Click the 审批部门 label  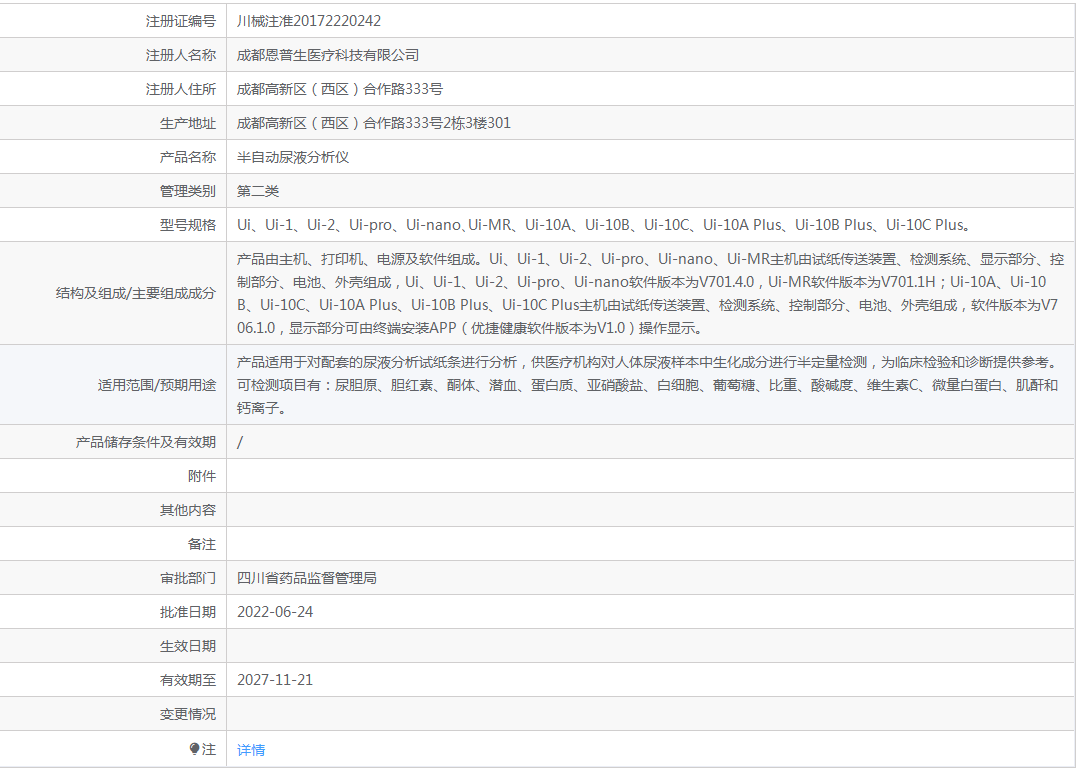(x=188, y=578)
